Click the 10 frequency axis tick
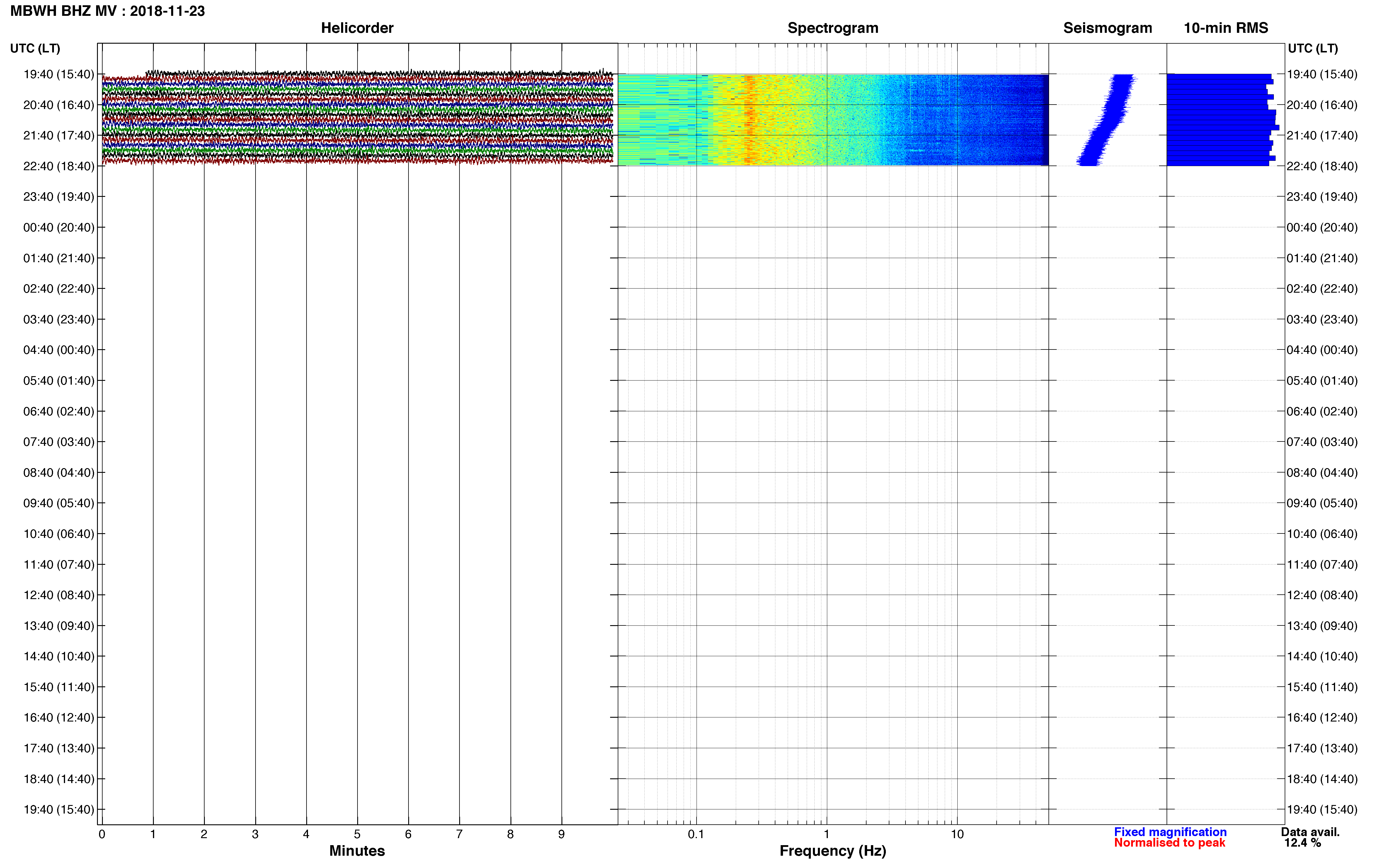The width and height of the screenshot is (1389, 868). coord(957,835)
